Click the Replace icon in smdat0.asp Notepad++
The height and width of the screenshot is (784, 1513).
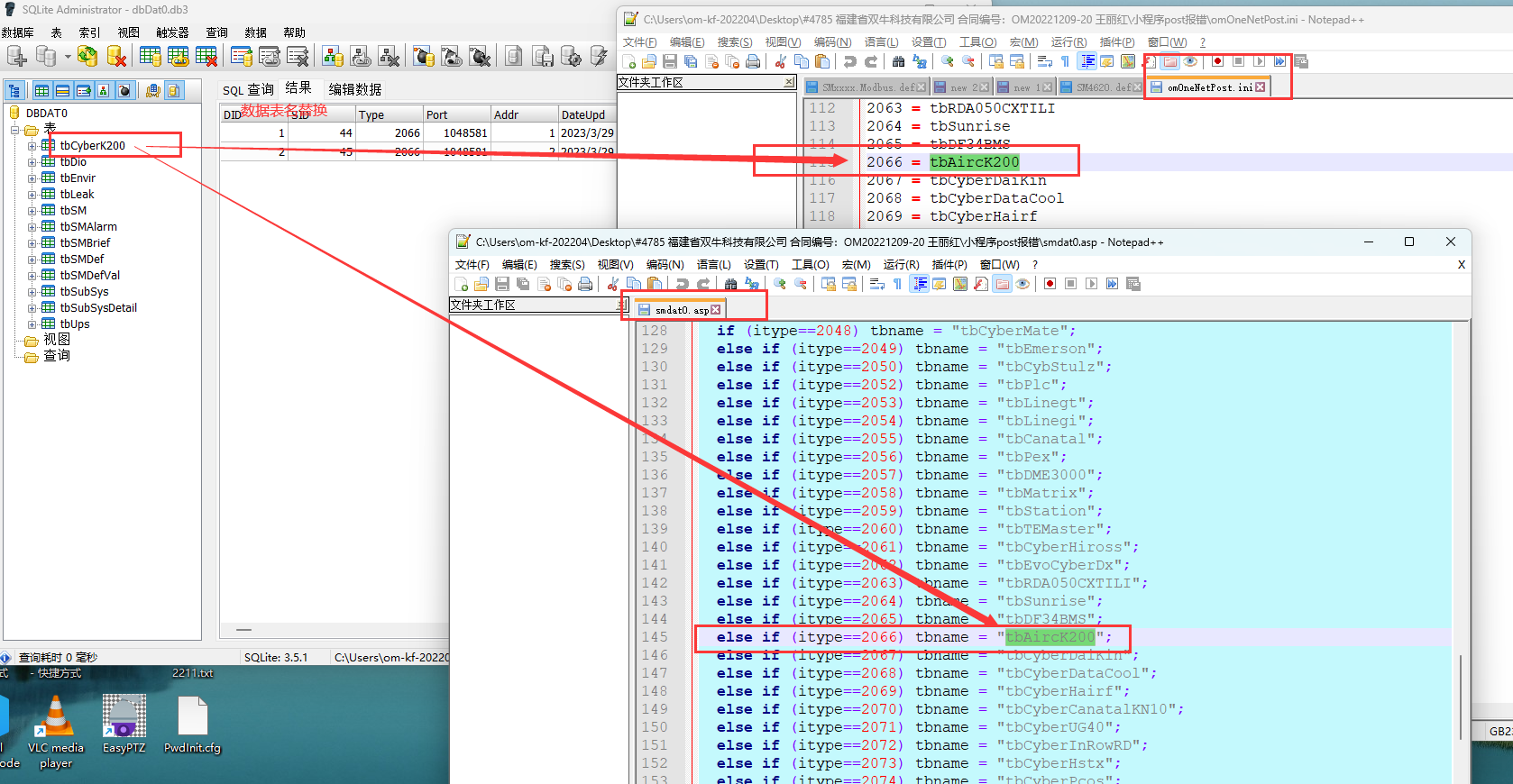(x=752, y=284)
